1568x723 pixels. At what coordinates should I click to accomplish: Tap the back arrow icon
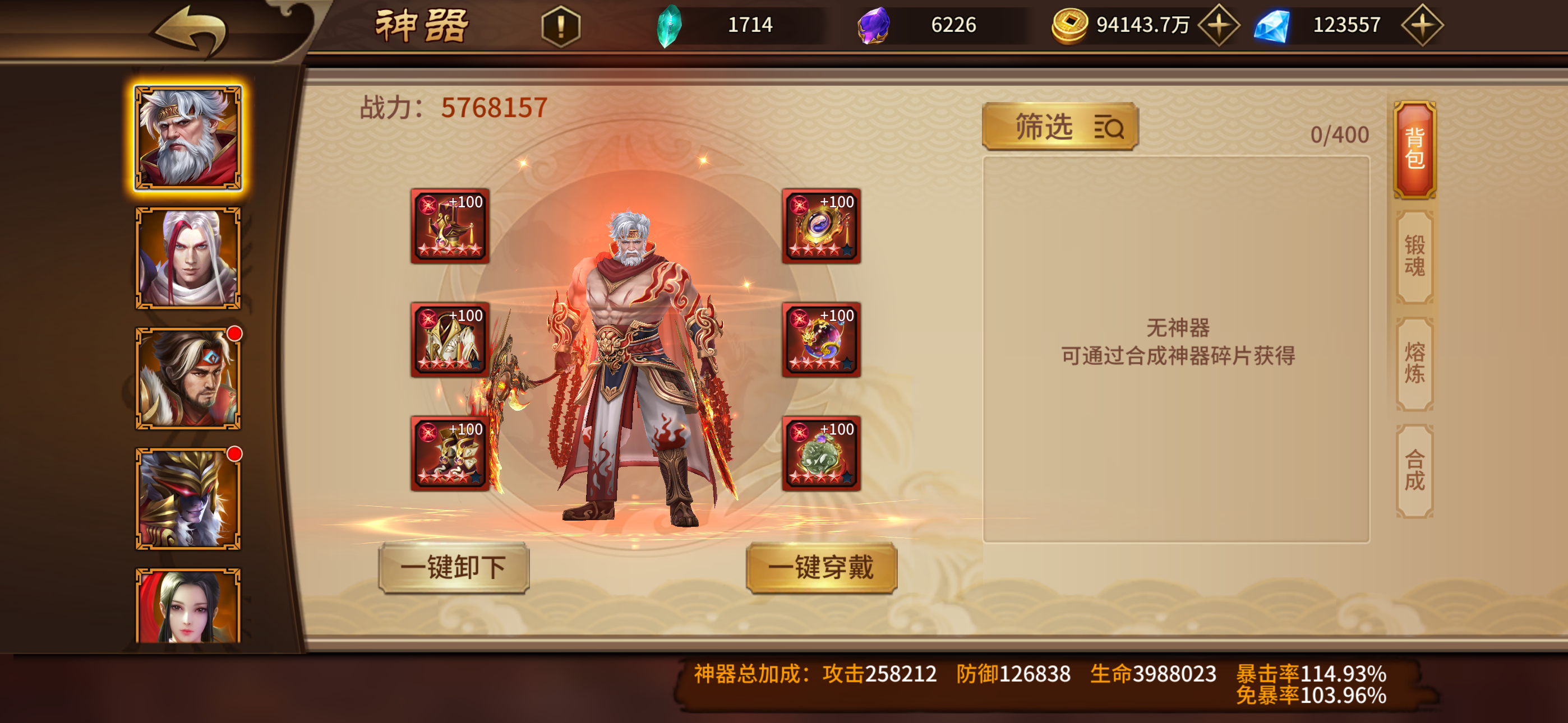(x=191, y=30)
